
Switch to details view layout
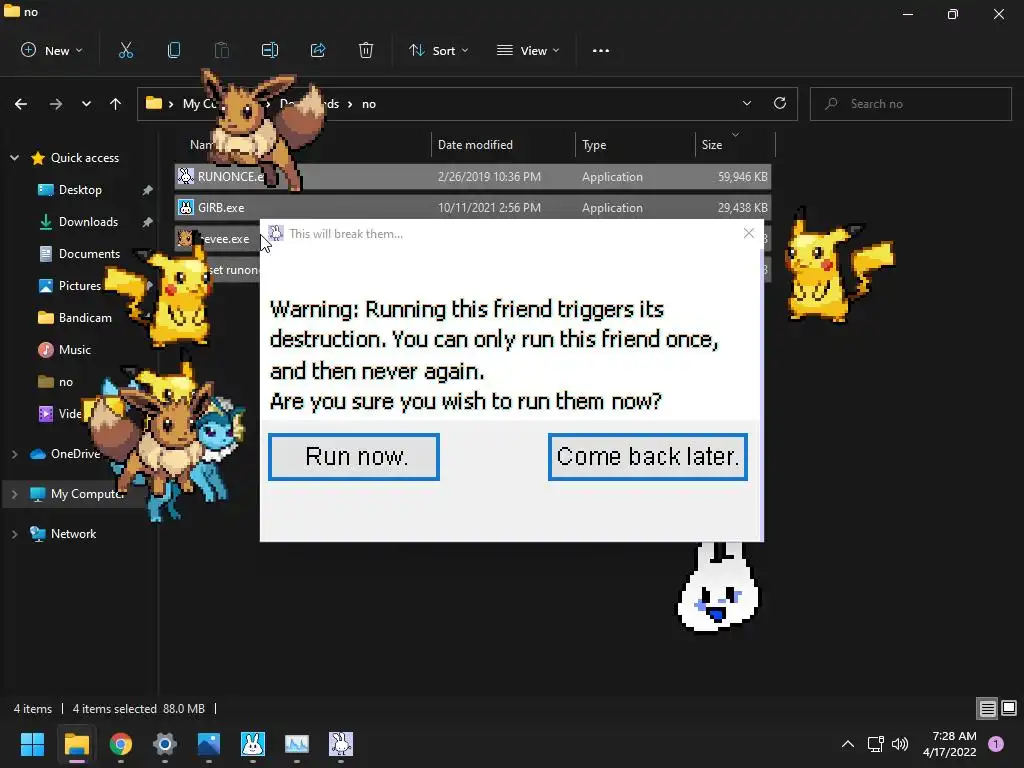(x=987, y=709)
